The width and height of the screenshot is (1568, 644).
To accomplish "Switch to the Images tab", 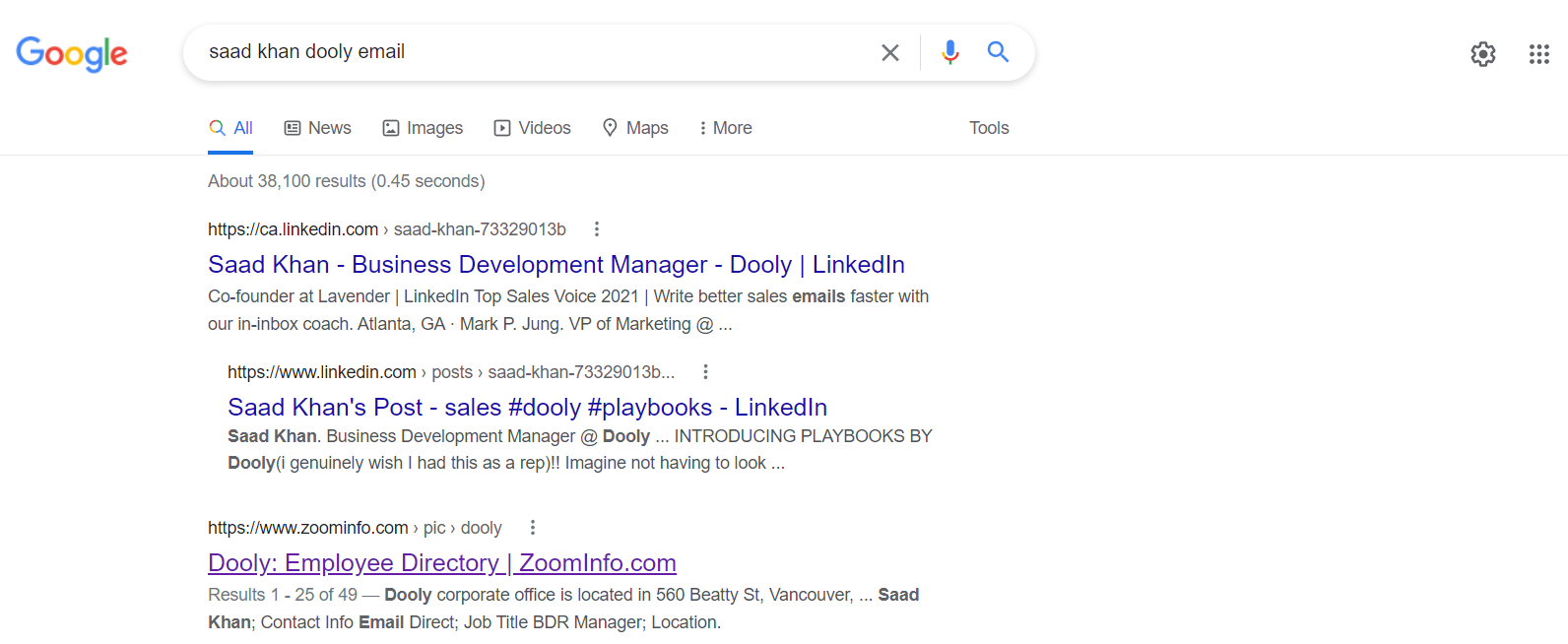I will [x=423, y=128].
